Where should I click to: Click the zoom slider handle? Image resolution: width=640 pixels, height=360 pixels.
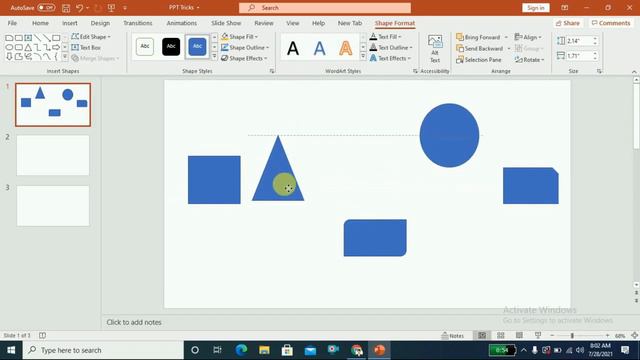coord(572,336)
